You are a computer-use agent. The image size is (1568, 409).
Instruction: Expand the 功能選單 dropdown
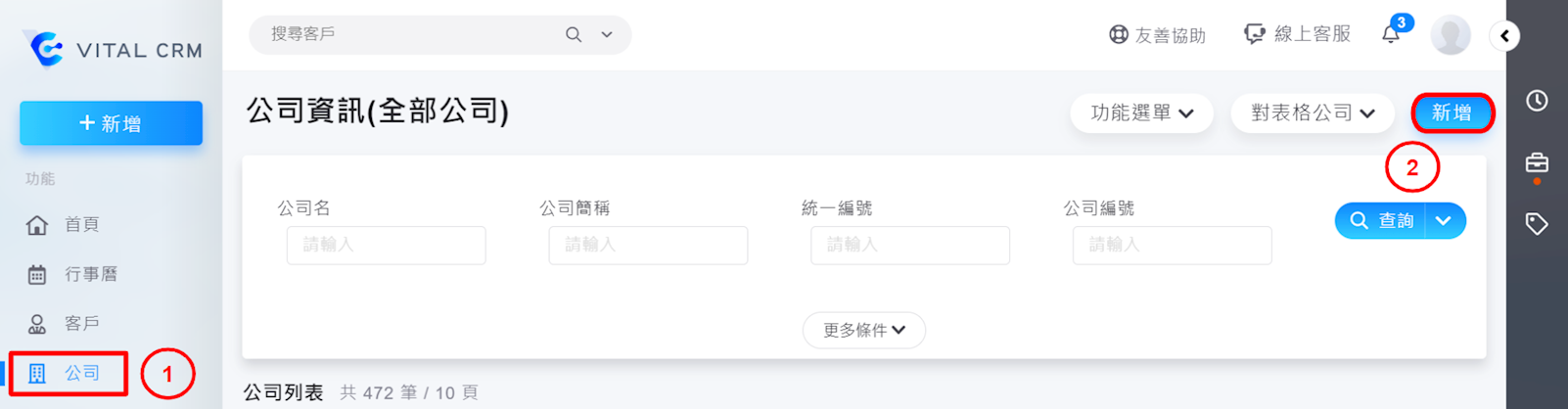1141,114
